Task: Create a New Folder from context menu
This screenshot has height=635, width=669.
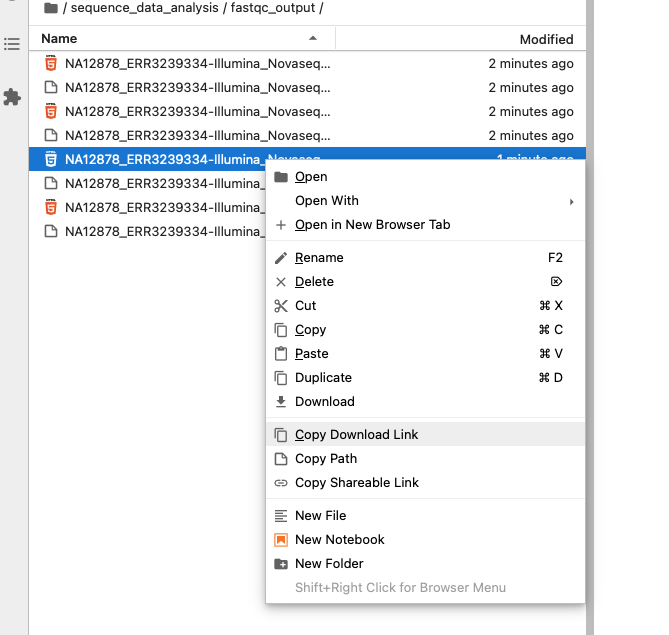Action: pyautogui.click(x=329, y=564)
